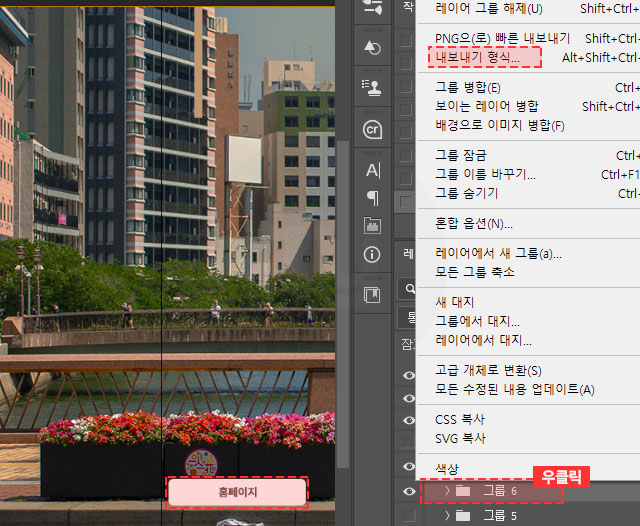Select the 그룹 5 layer name
Image resolution: width=640 pixels, height=526 pixels.
500,516
